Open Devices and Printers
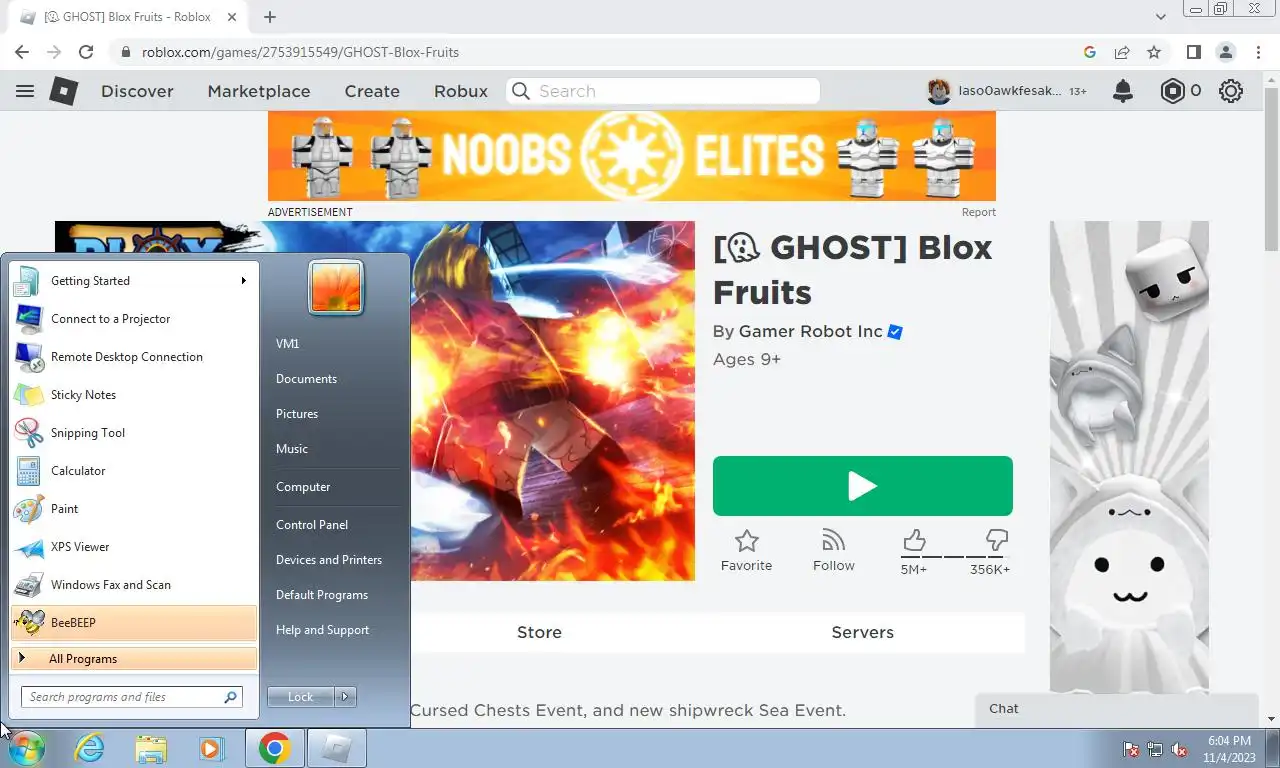 pyautogui.click(x=329, y=560)
